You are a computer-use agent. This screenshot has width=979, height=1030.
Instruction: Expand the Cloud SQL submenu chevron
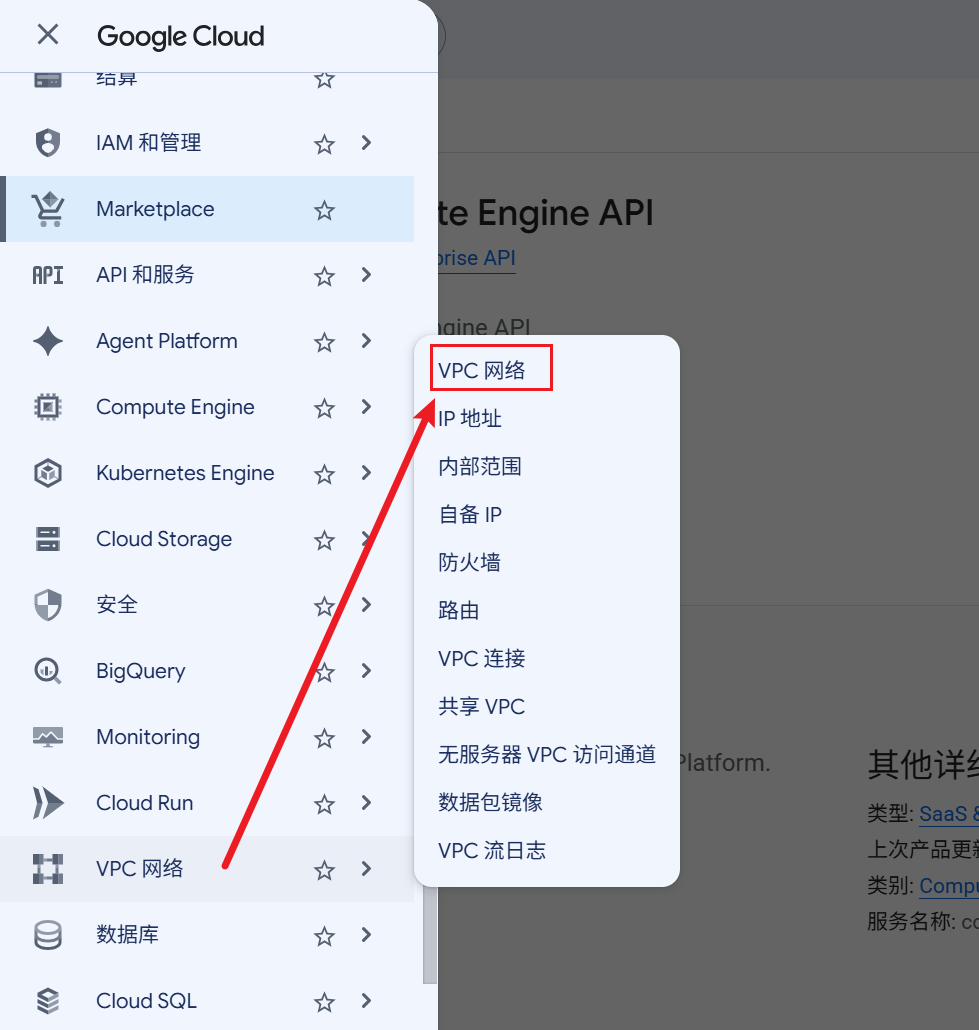[367, 1001]
